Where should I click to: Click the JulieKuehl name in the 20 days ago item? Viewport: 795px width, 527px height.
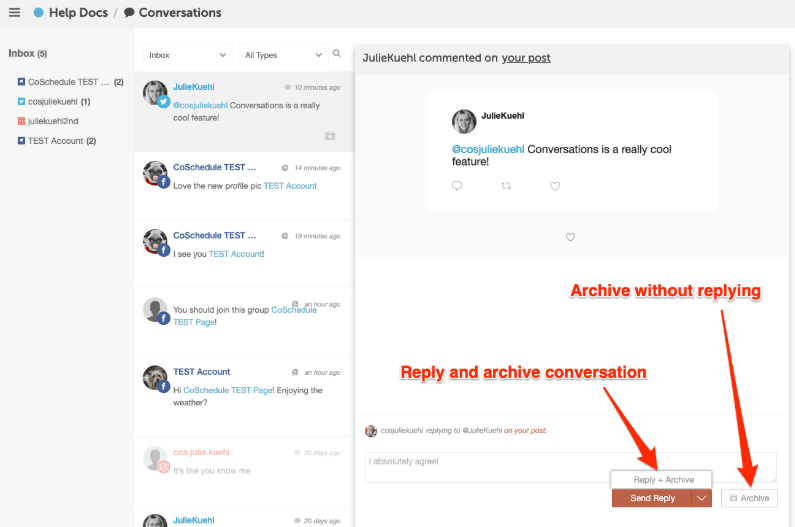click(x=194, y=520)
